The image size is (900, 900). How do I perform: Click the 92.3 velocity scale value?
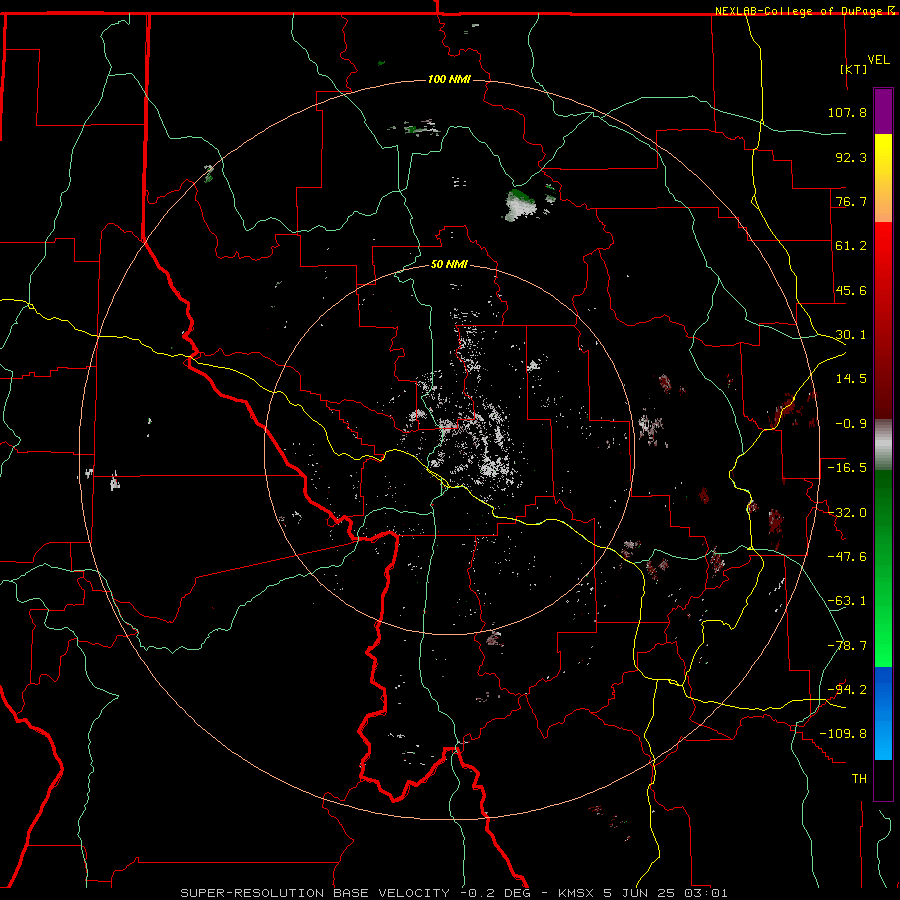click(x=851, y=157)
